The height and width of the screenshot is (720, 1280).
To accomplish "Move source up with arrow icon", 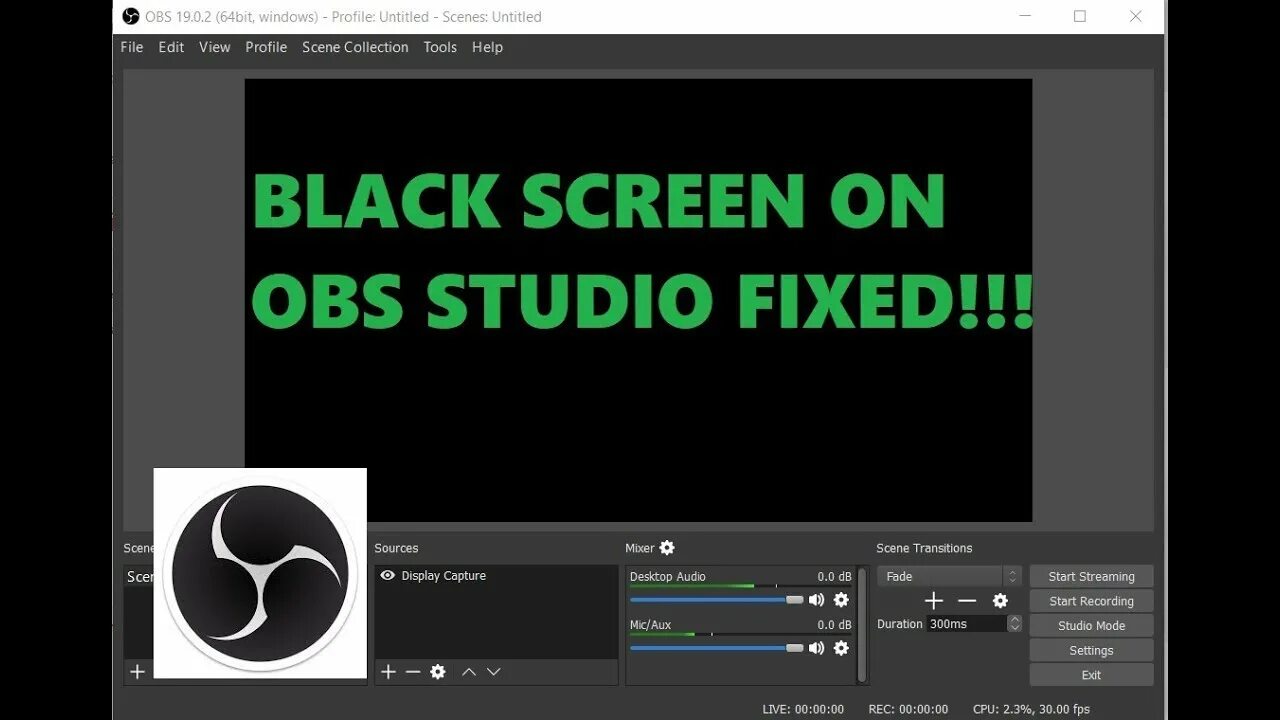I will [468, 672].
